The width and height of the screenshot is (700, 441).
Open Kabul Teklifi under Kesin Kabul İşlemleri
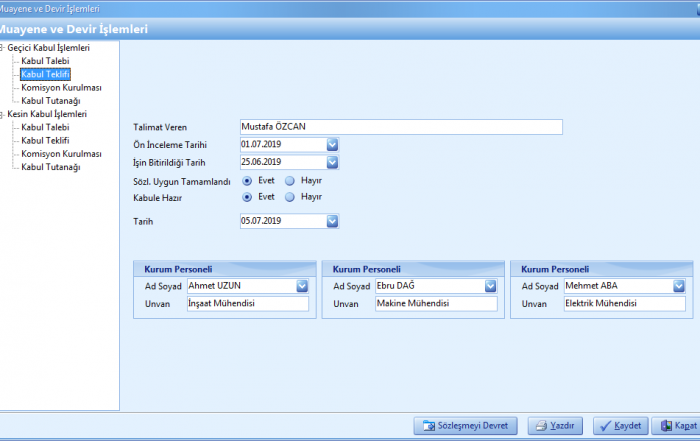[x=45, y=141]
